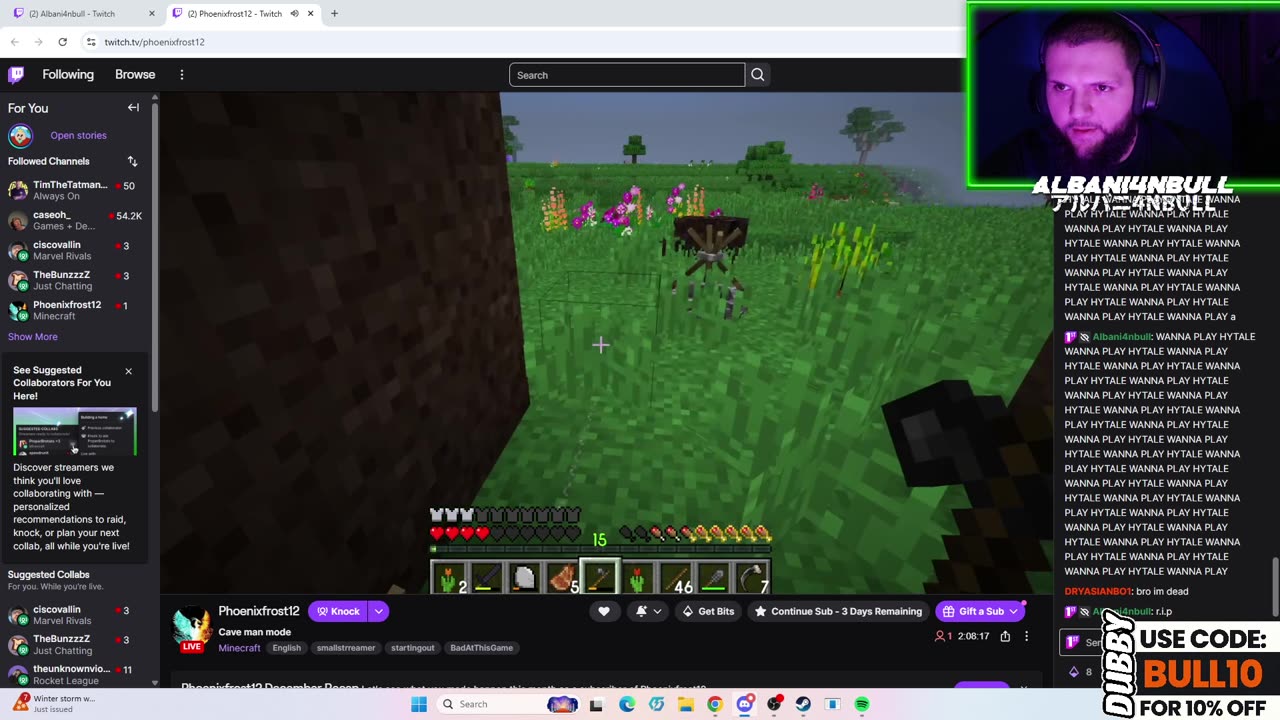The width and height of the screenshot is (1280, 720).
Task: Click the twitch.tv/phoenixfrost12 address bar
Action: coord(155,42)
